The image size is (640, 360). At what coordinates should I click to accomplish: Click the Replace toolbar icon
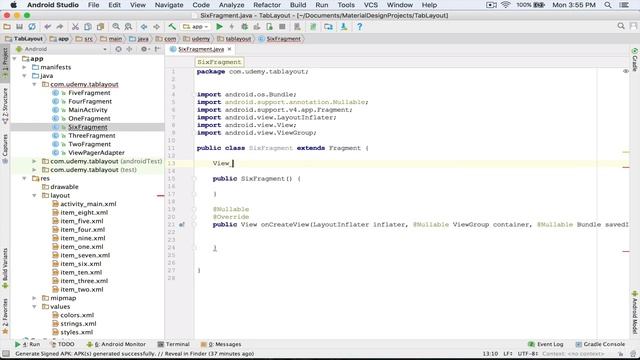(x=128, y=27)
